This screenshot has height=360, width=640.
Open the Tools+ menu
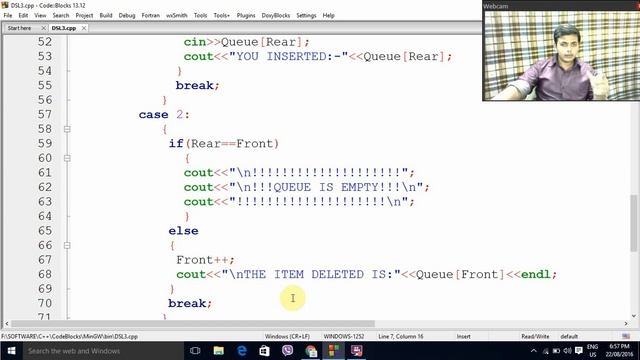pos(222,16)
